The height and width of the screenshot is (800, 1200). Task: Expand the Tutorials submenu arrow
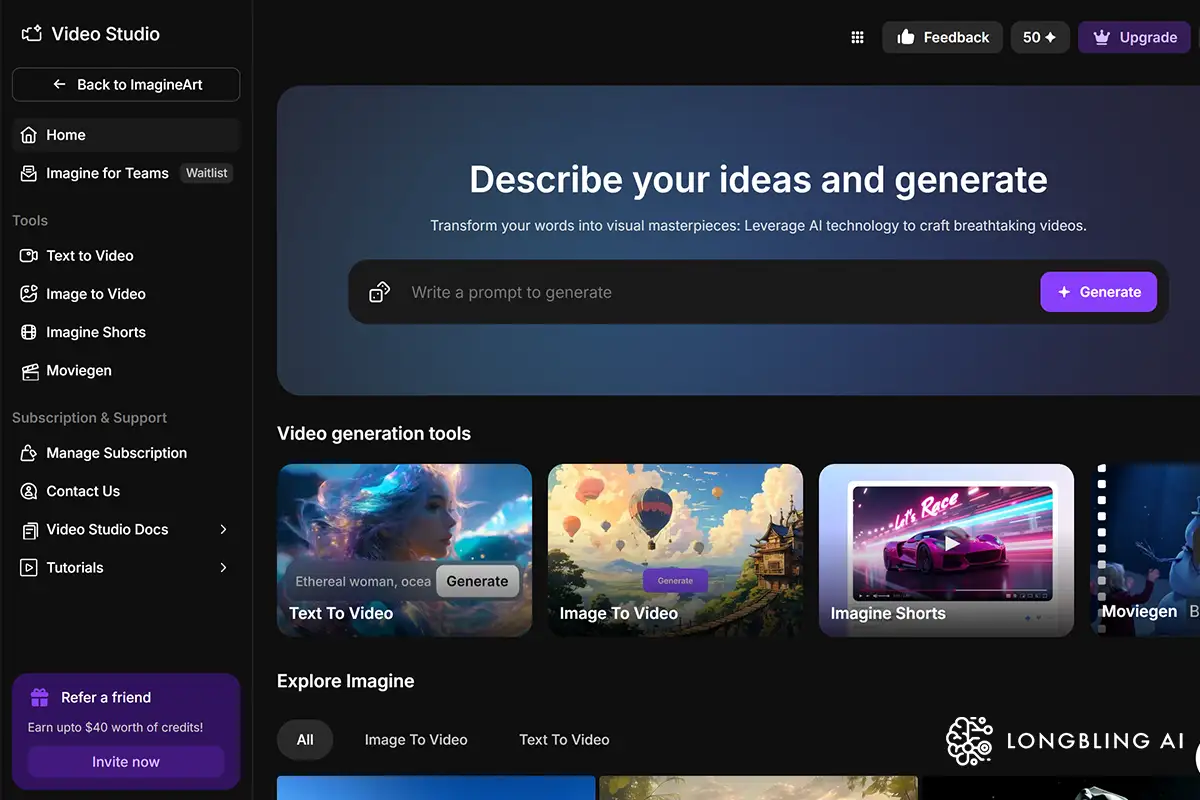coord(223,568)
